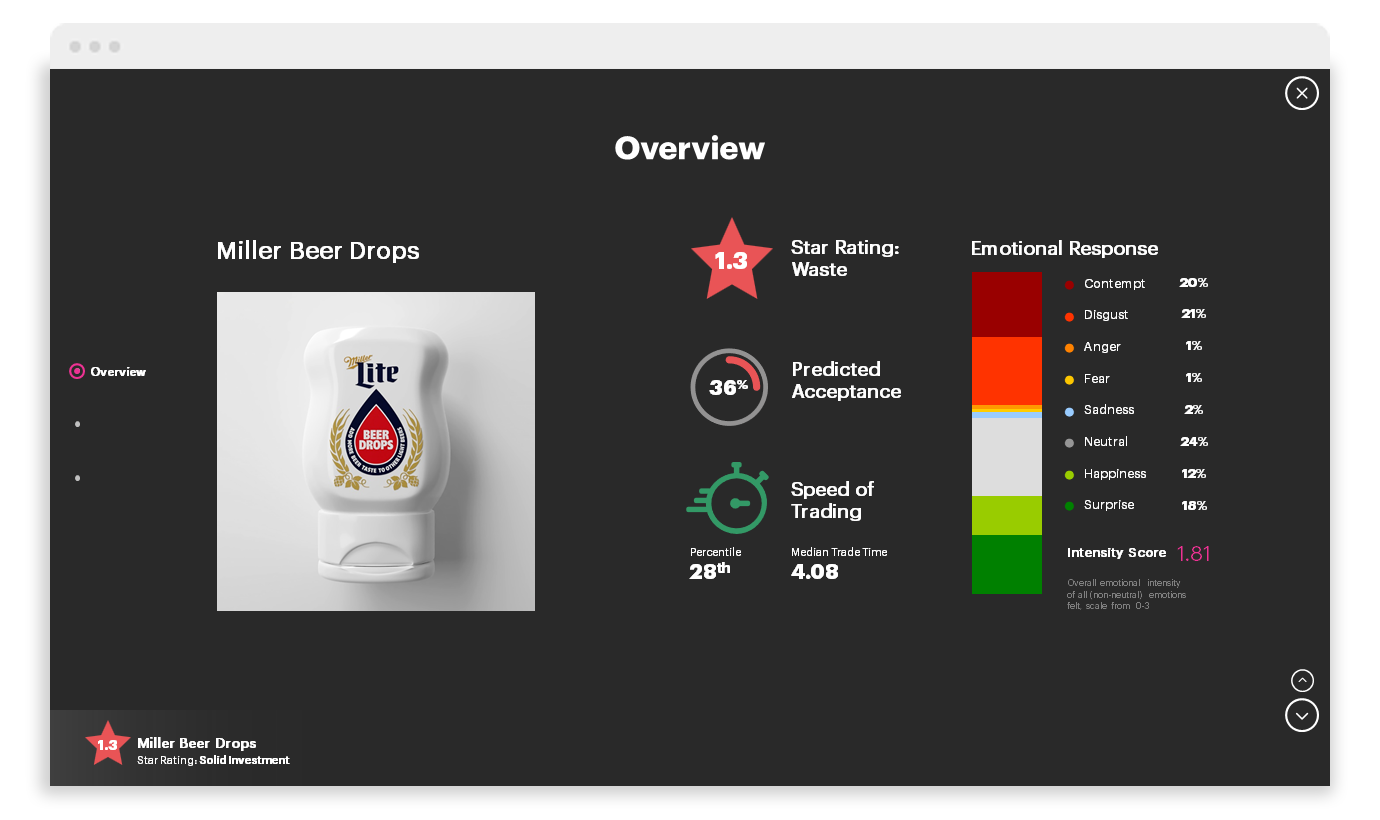Click the 'Emotional Response' heading
1380x820 pixels.
coord(1064,249)
